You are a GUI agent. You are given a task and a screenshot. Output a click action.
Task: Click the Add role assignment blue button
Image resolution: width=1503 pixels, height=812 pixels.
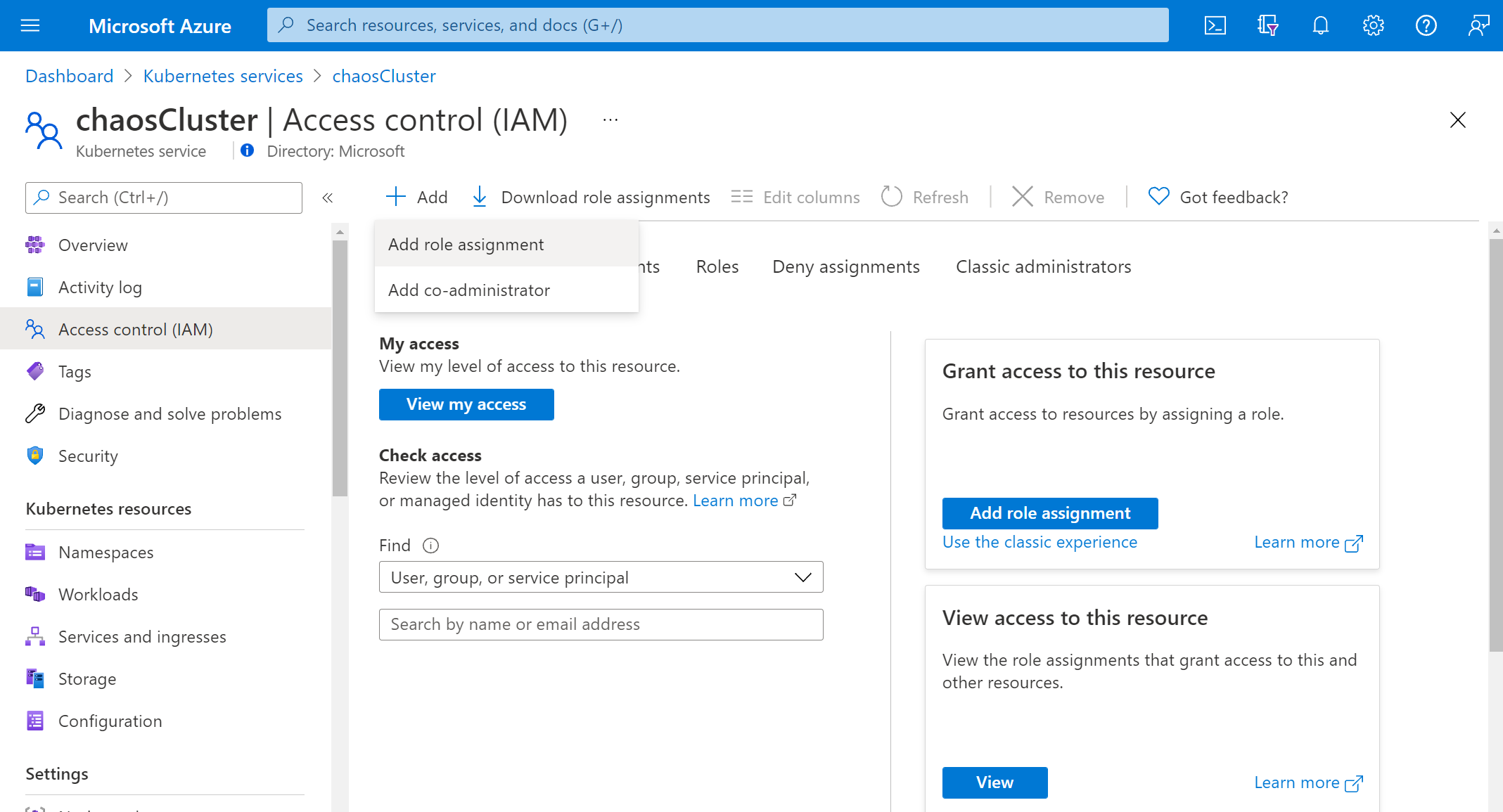[x=1050, y=513]
